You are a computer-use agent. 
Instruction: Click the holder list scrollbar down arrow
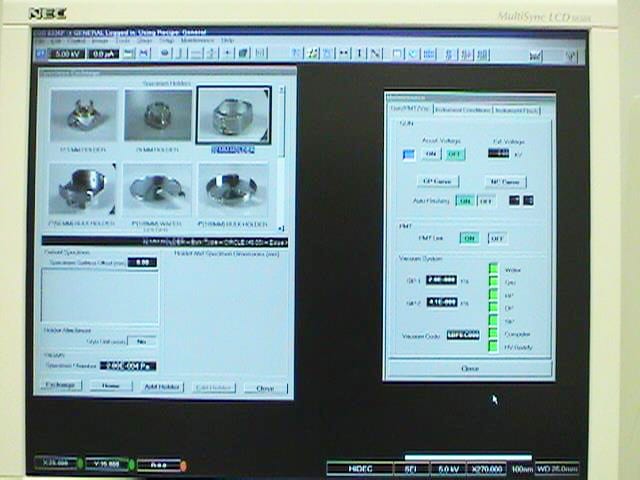tap(281, 229)
